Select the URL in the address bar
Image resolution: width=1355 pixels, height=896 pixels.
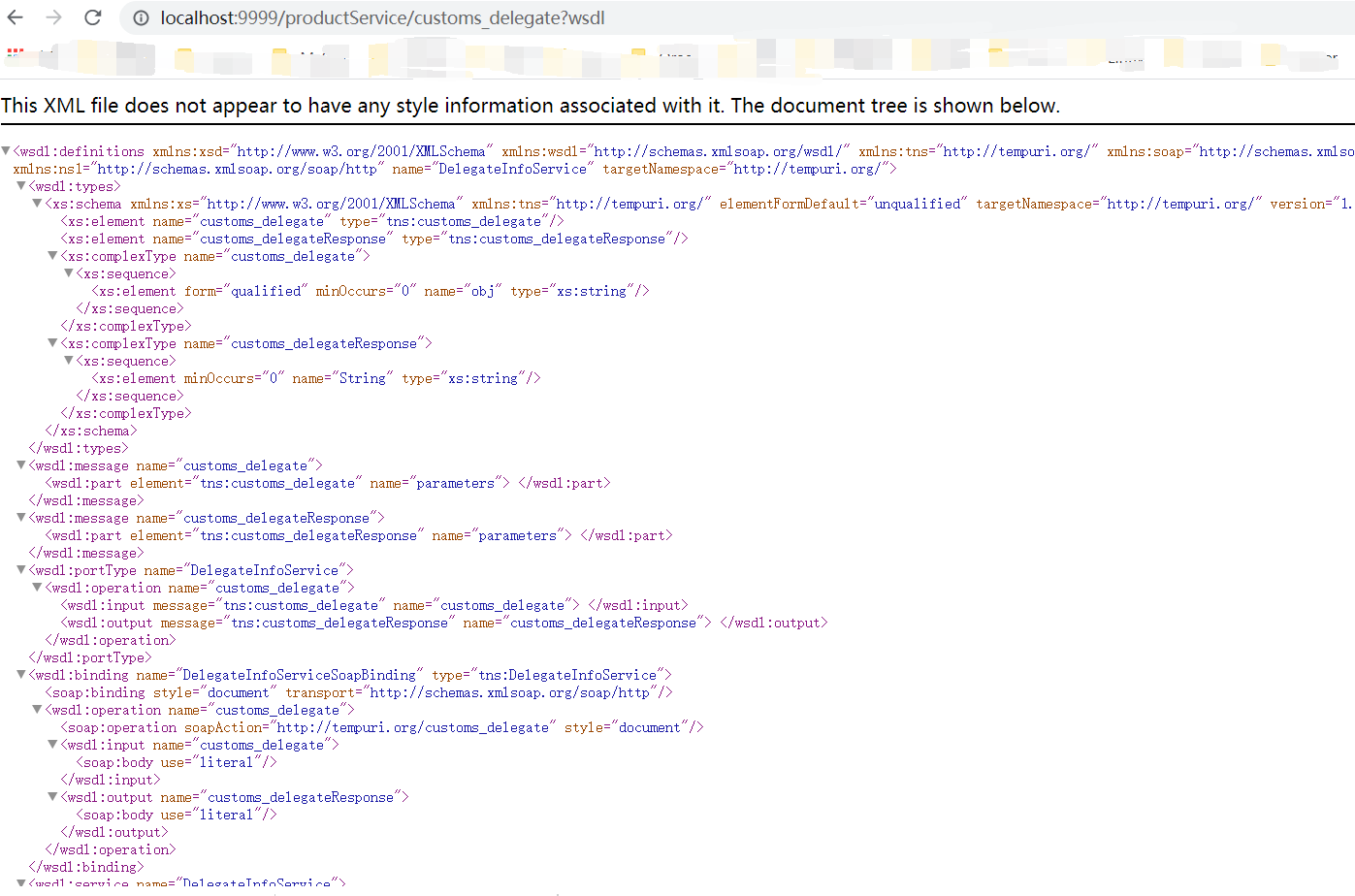(x=407, y=17)
